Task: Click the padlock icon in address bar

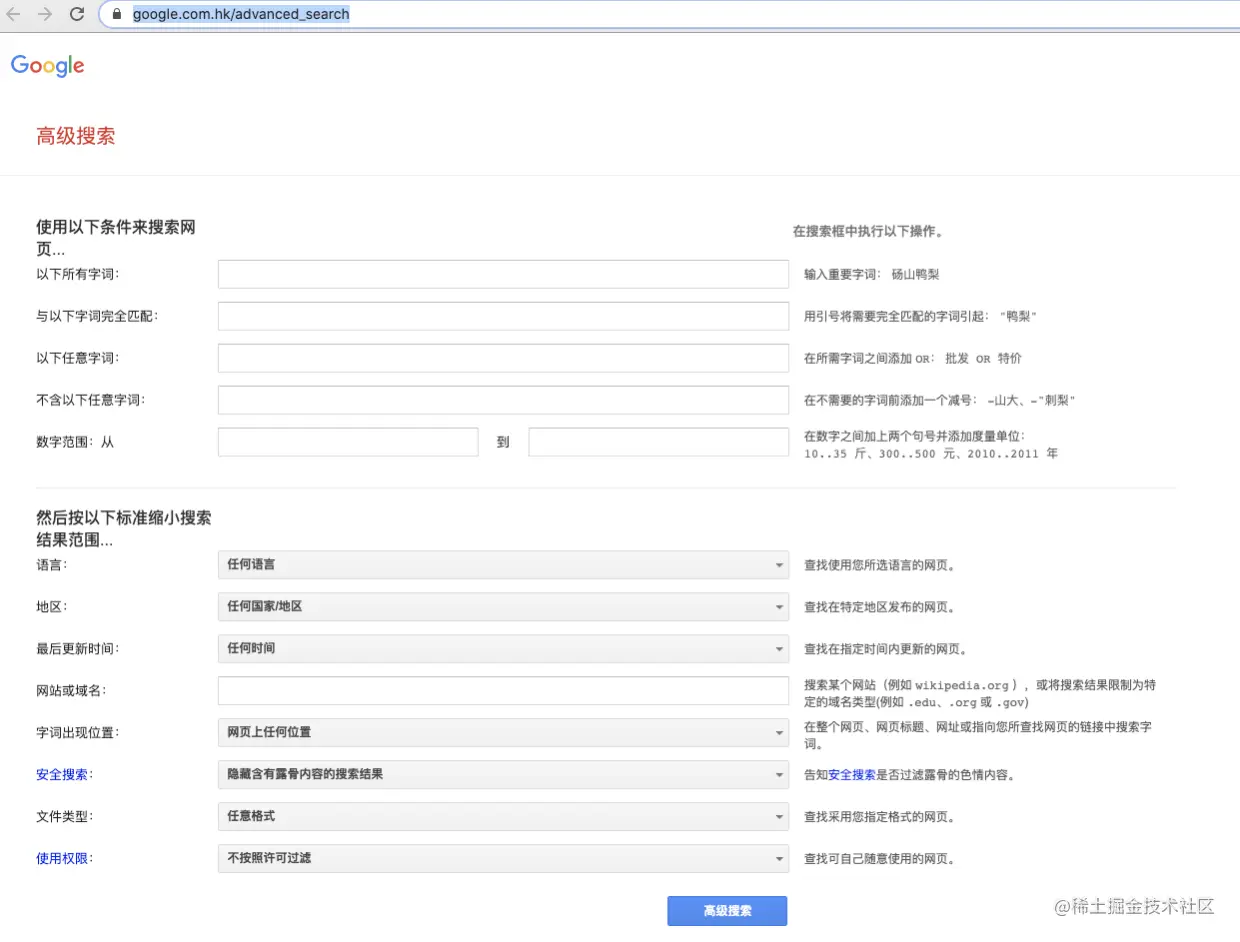Action: tap(117, 15)
